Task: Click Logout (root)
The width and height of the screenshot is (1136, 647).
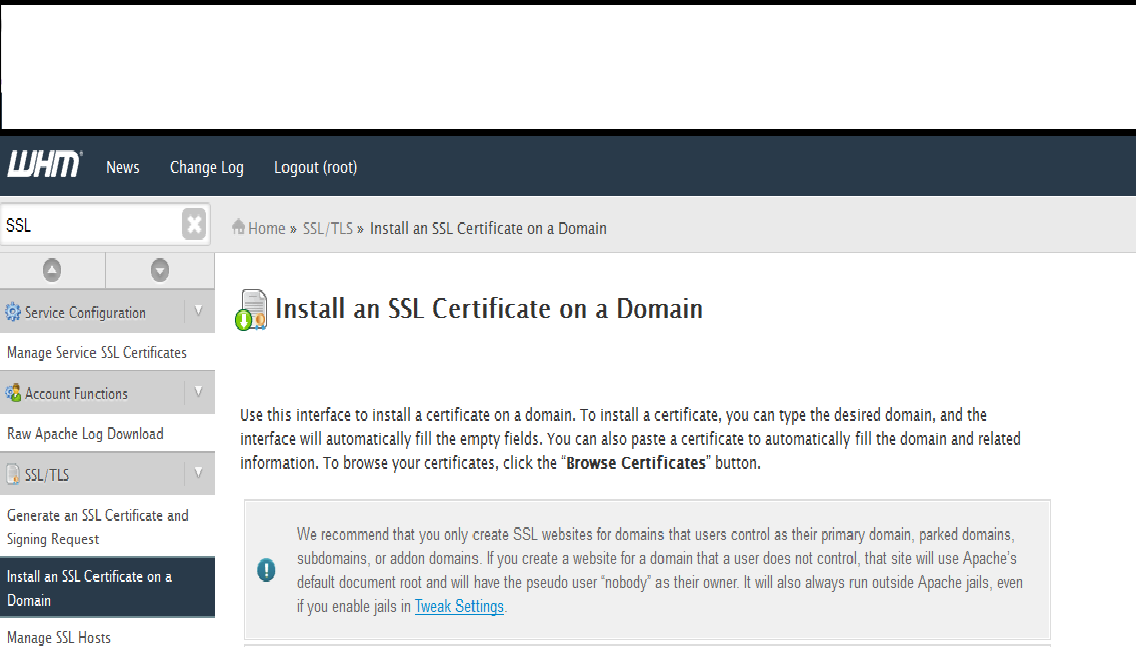Action: point(315,167)
